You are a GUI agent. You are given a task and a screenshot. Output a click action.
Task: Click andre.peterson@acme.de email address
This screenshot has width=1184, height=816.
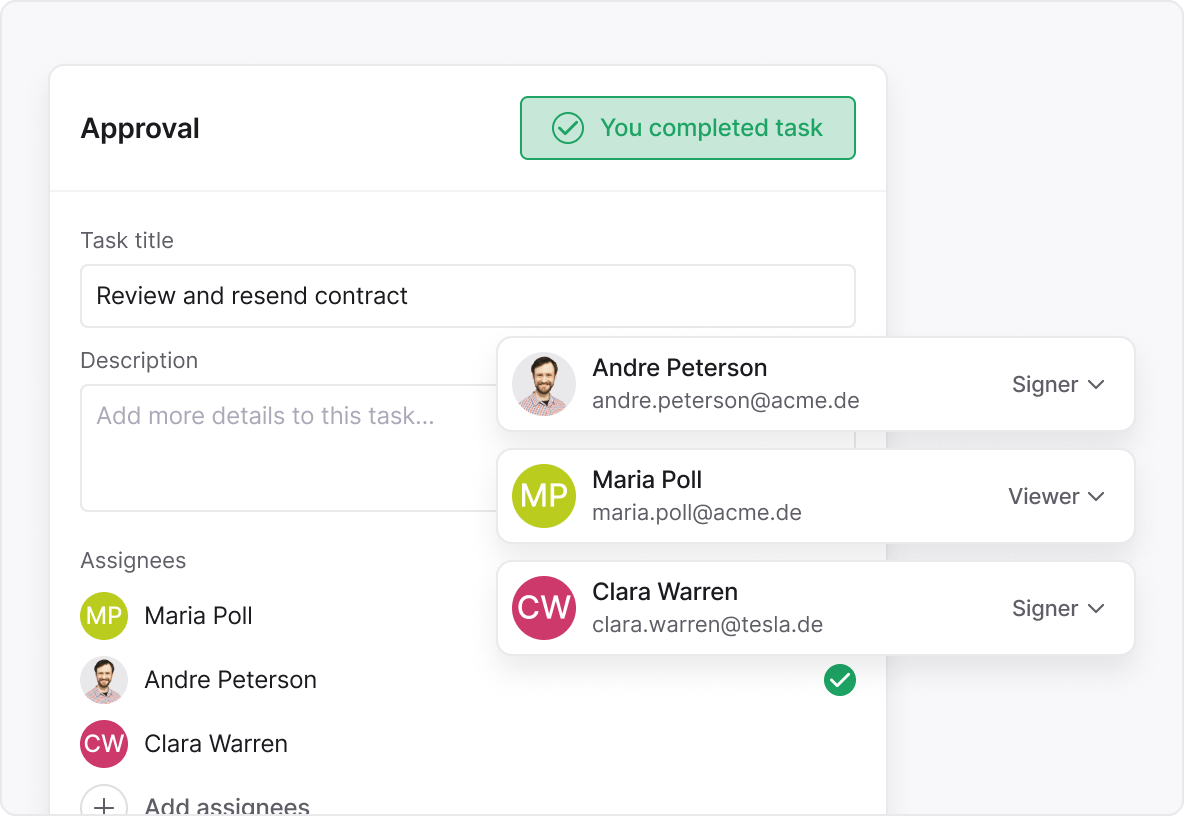[726, 401]
